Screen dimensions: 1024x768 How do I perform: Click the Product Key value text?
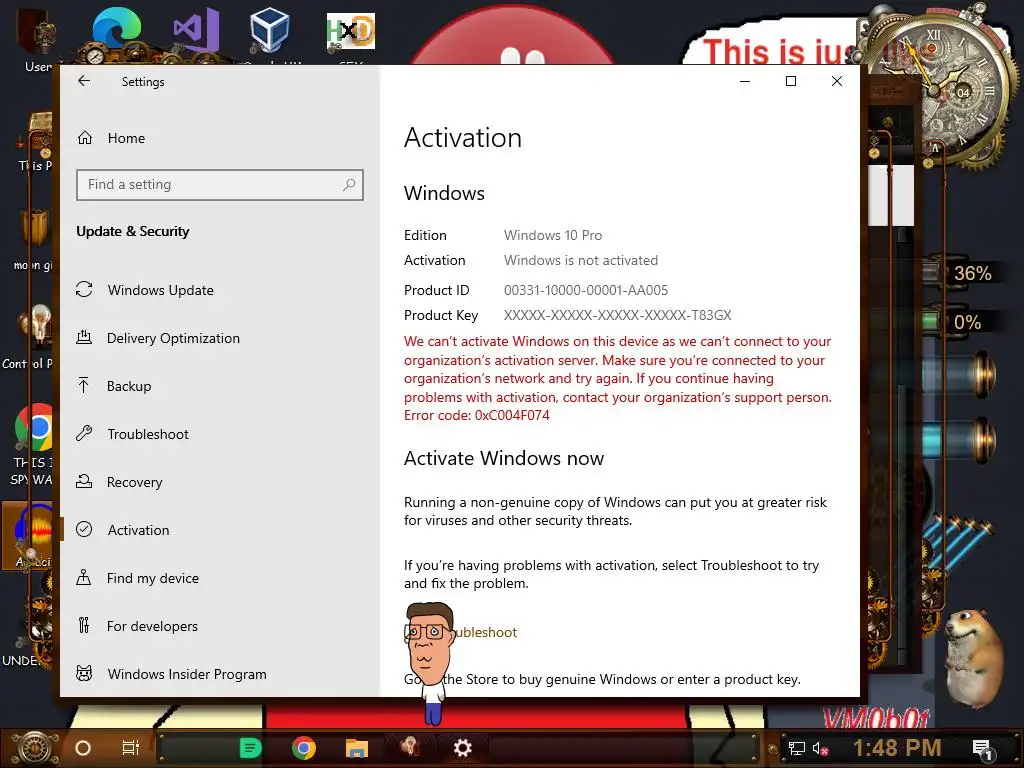(x=617, y=315)
